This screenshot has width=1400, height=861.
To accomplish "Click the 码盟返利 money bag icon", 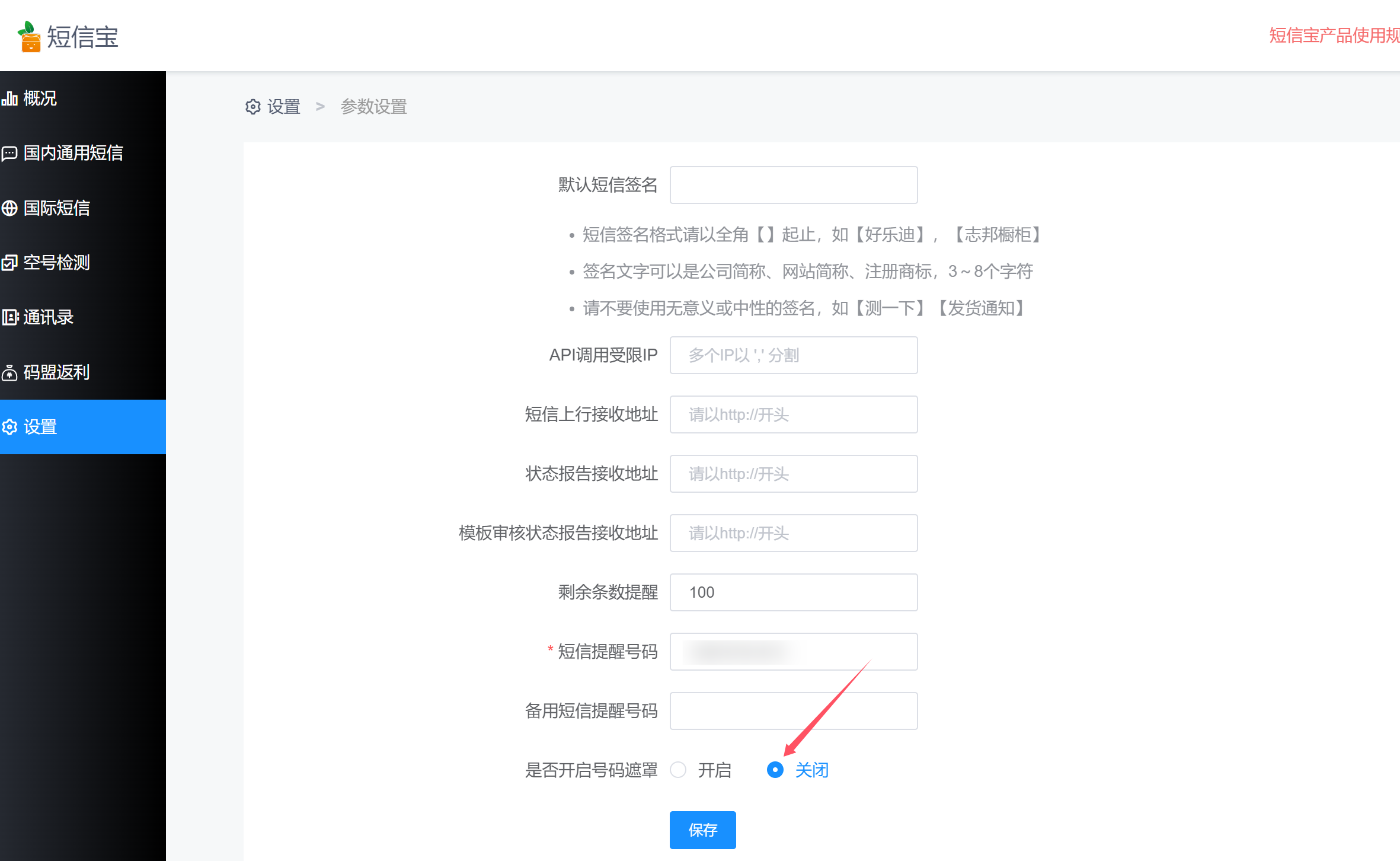I will click(9, 373).
